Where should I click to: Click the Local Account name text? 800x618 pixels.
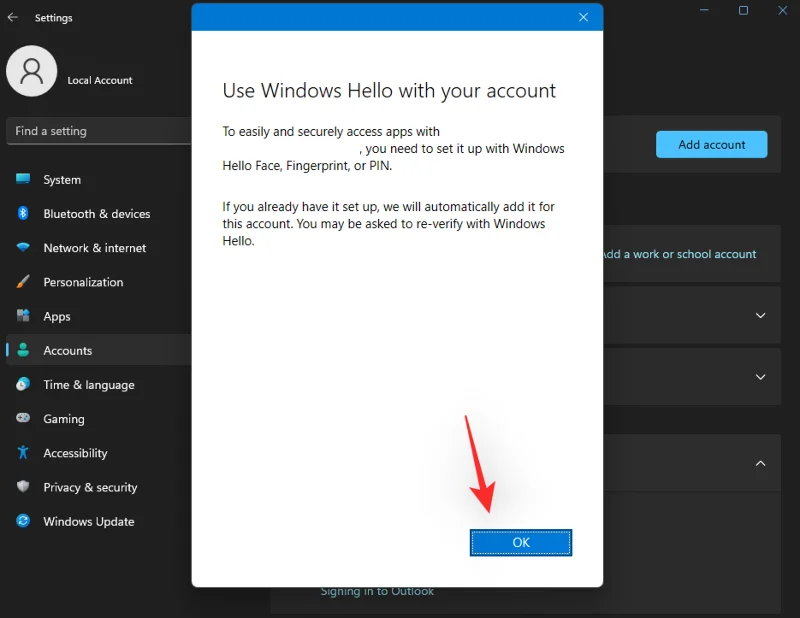click(x=100, y=80)
